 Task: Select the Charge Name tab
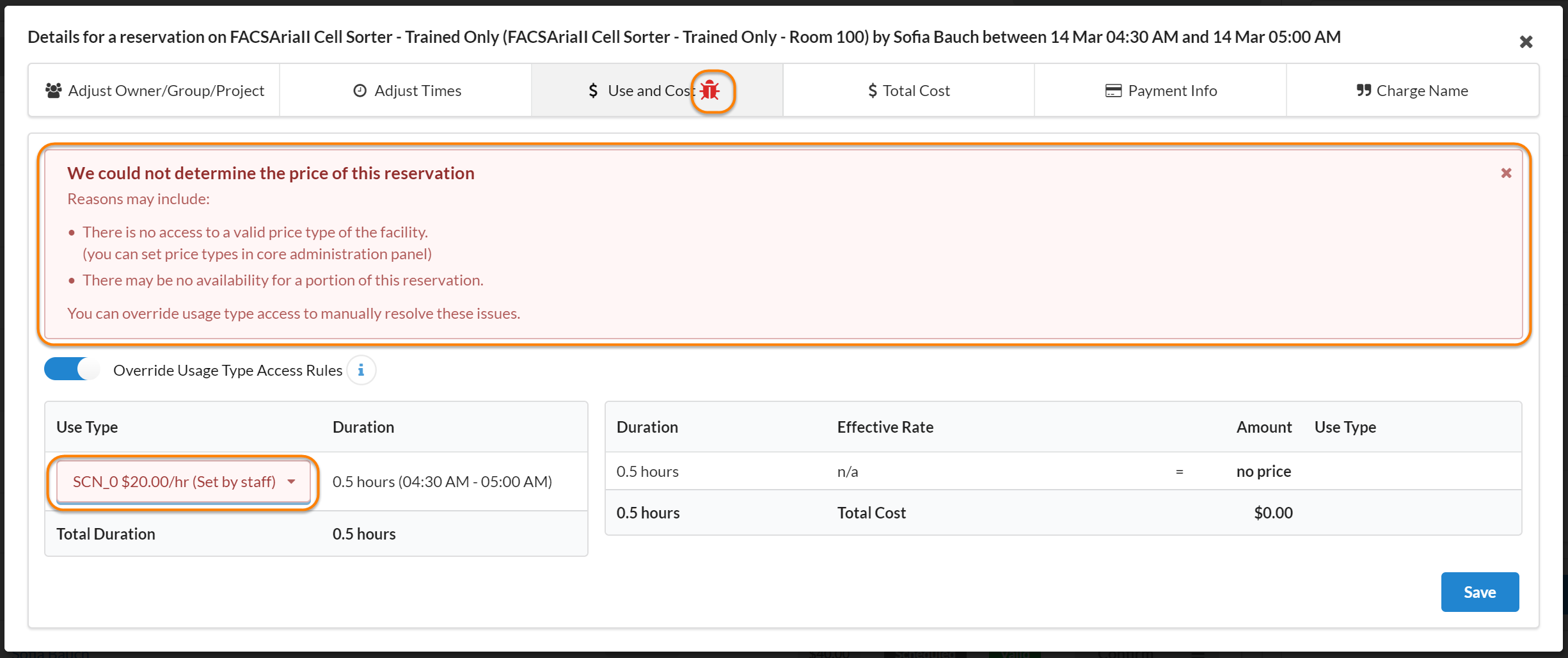pos(1412,91)
